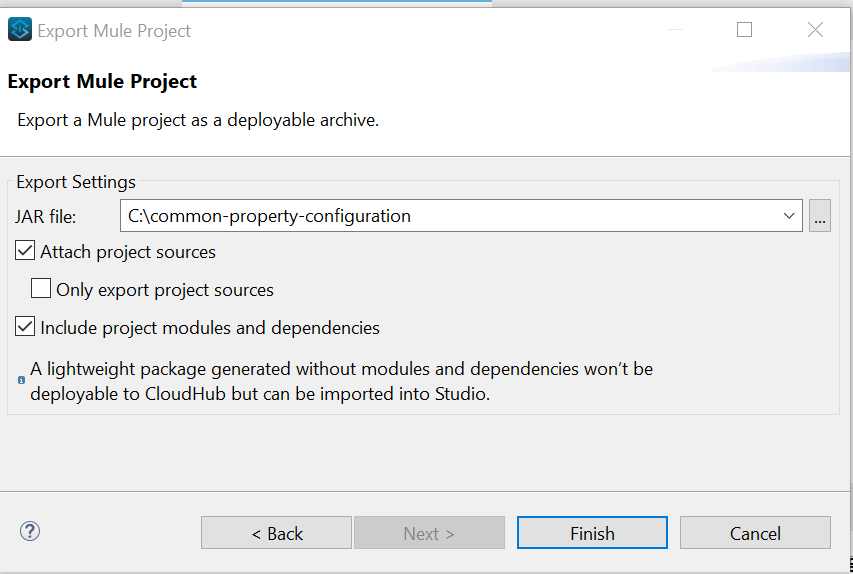Uncheck Include project modules and dependencies
Screen dimensions: 853x574
click(x=26, y=327)
